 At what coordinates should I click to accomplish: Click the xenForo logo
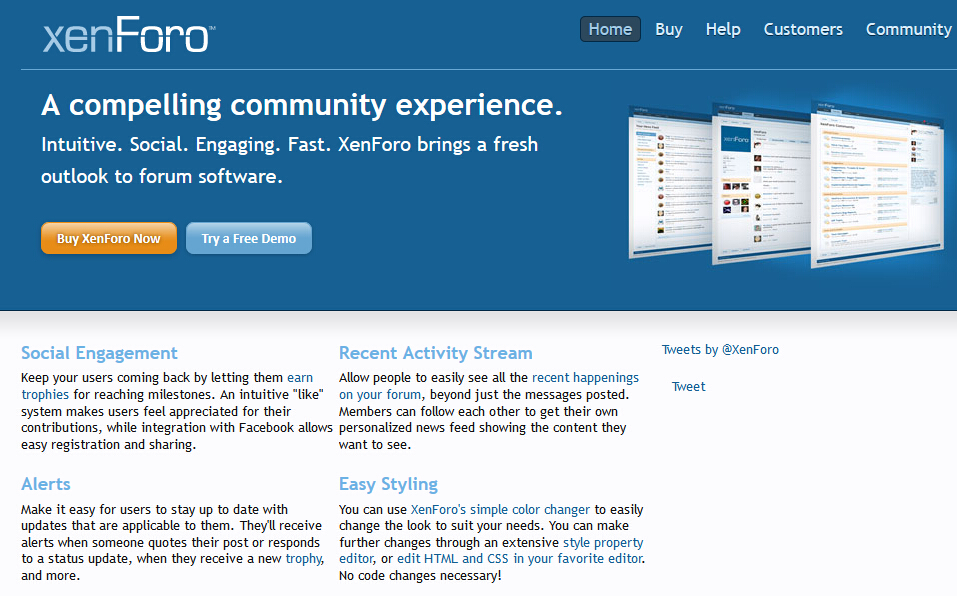click(127, 35)
